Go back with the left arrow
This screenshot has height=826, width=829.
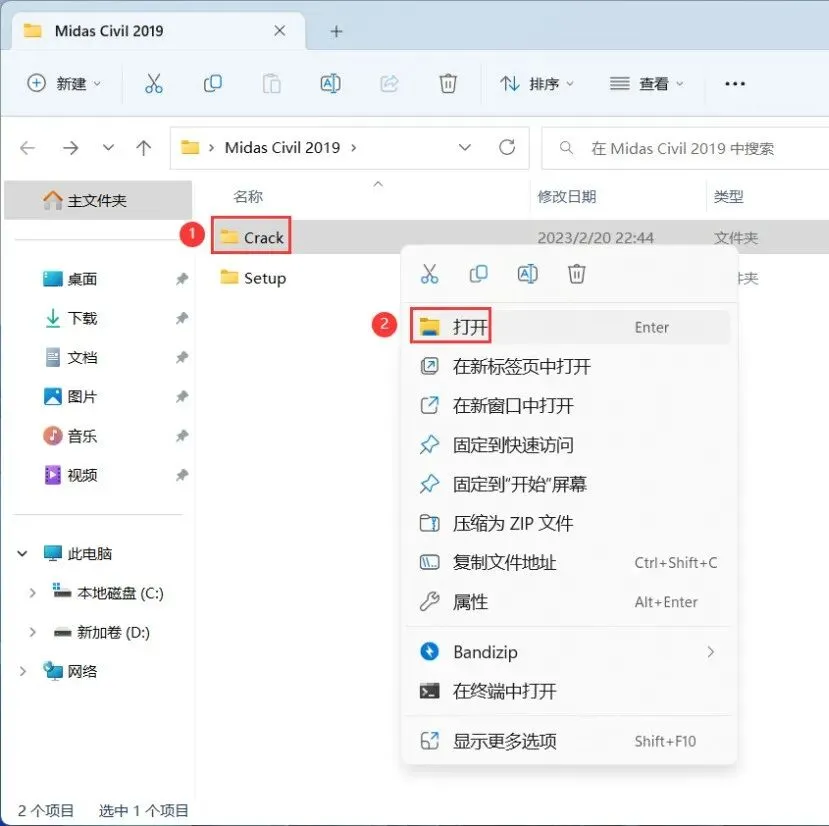pos(27,148)
